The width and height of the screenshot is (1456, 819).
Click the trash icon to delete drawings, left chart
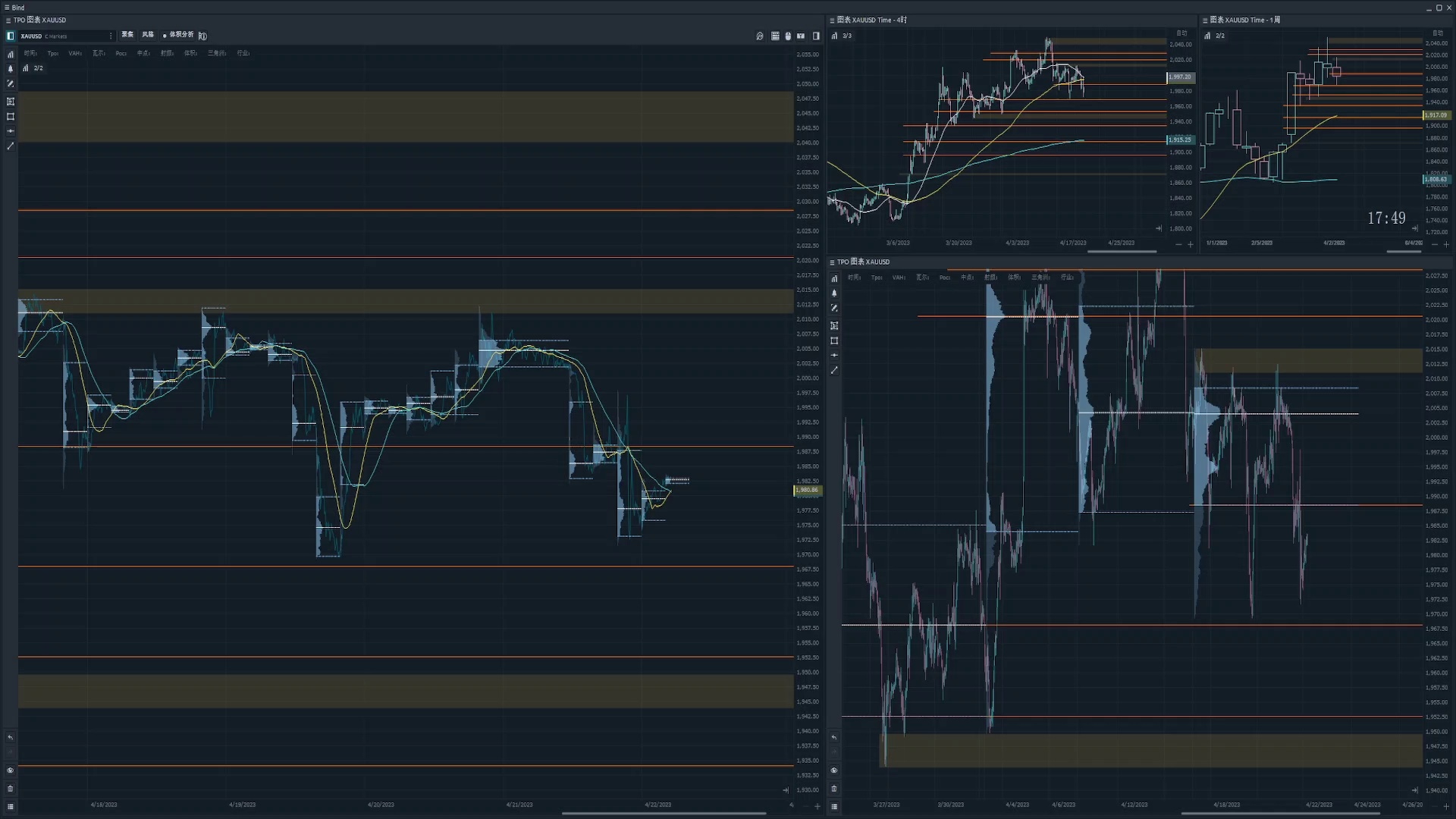[x=11, y=789]
